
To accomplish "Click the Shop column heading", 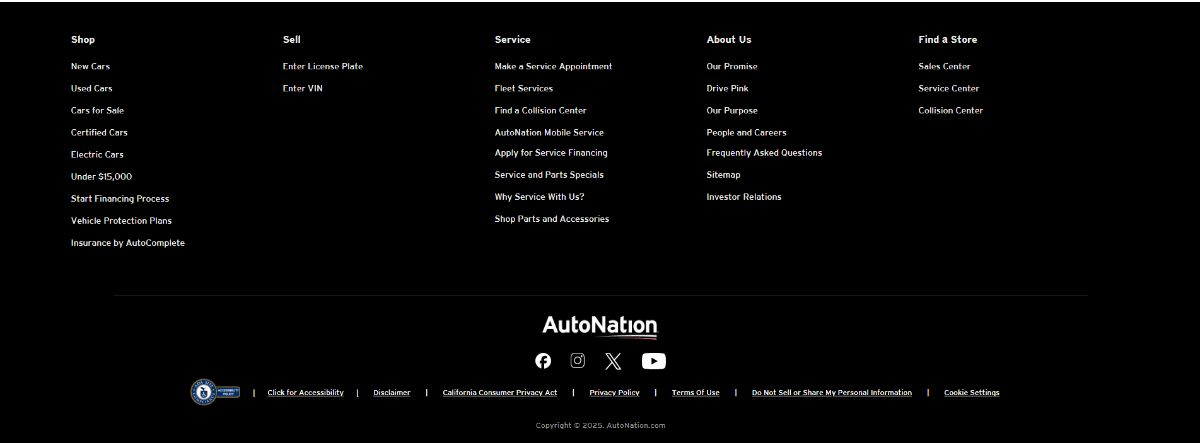I will click(83, 40).
